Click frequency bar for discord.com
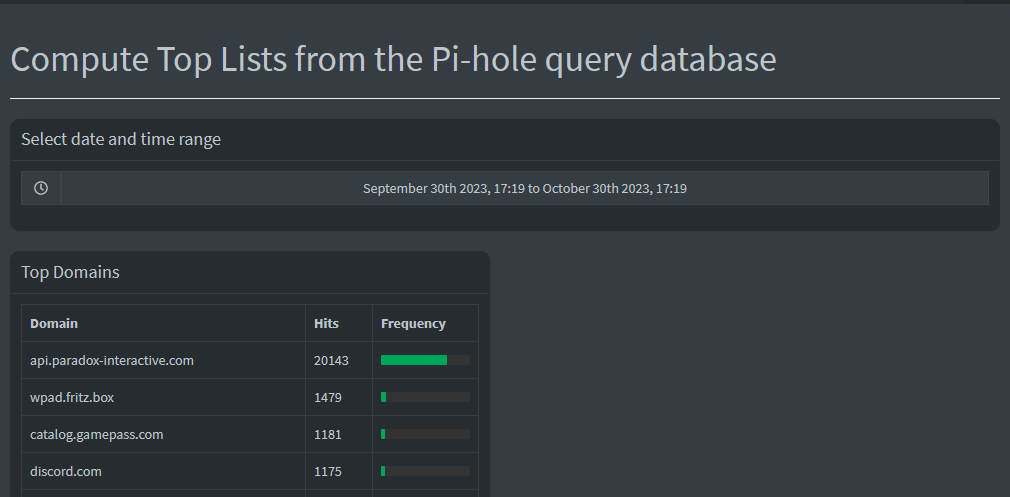This screenshot has width=1010, height=497. [425, 471]
